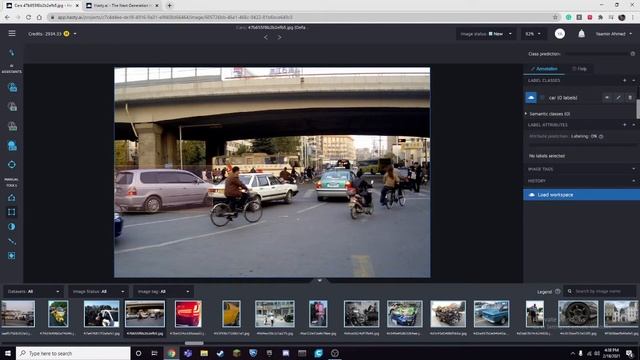Toggle visibility of car class labels

click(x=607, y=98)
